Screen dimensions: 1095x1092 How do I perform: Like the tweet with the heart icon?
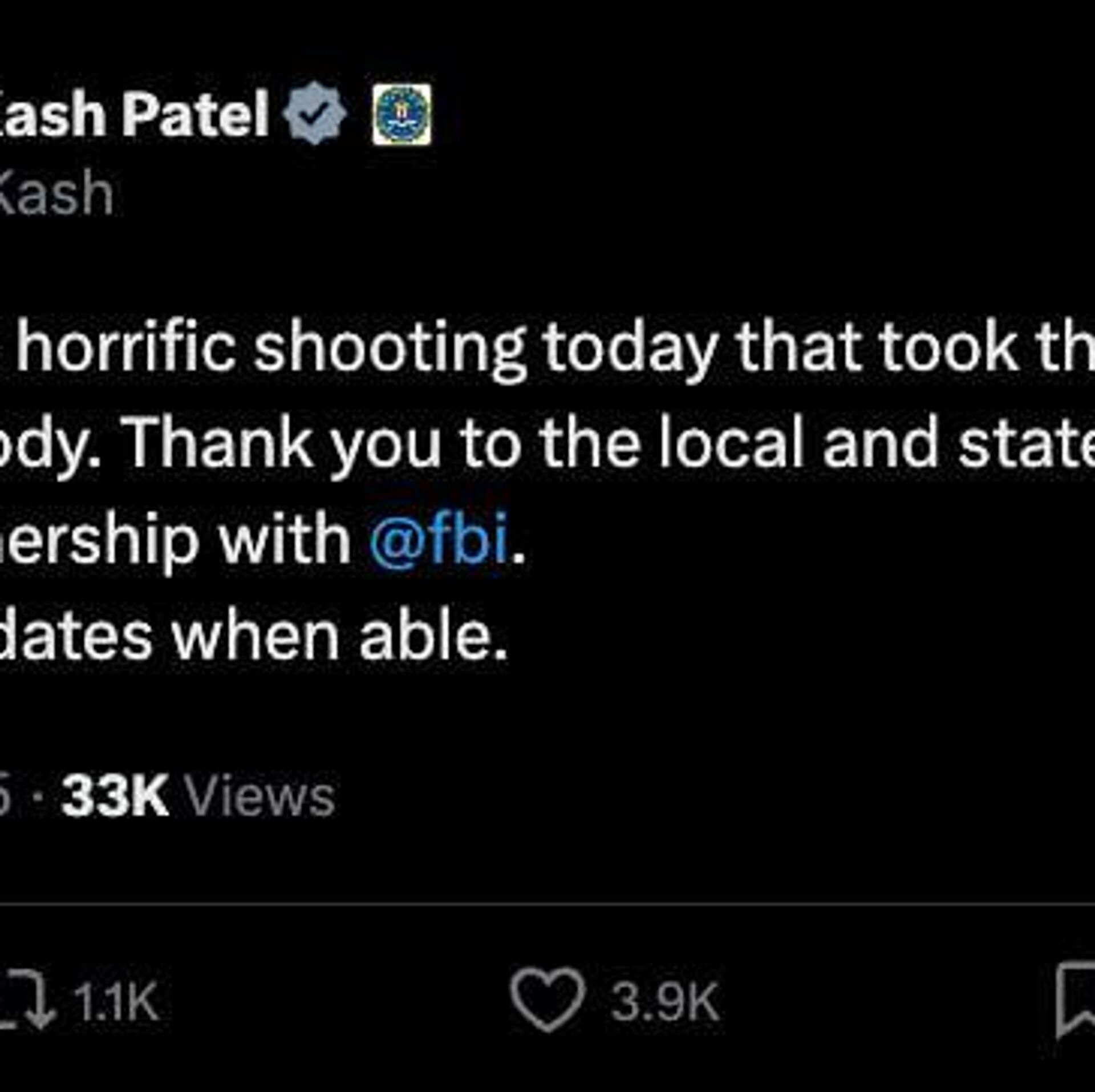tap(547, 1000)
